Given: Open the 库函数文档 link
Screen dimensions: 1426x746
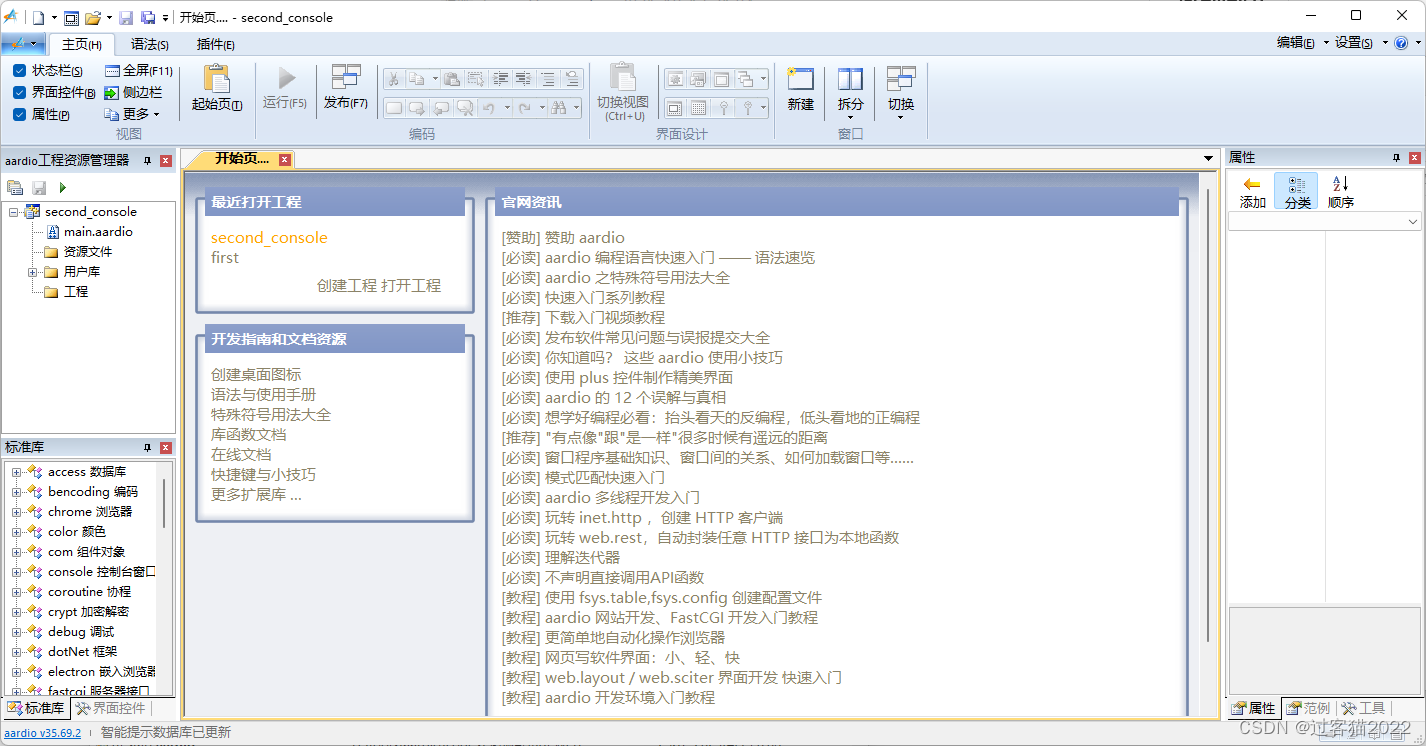Looking at the screenshot, I should click(248, 435).
